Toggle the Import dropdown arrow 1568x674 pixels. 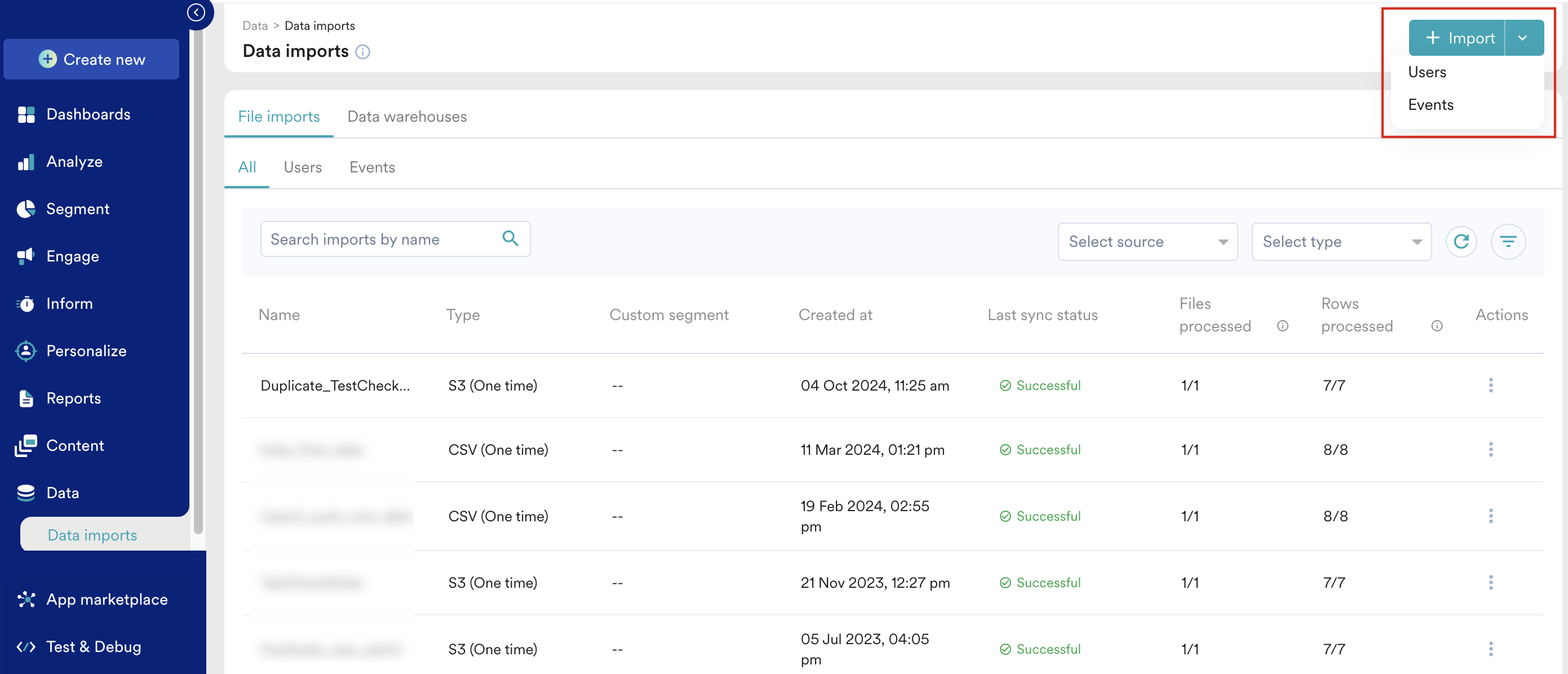click(x=1522, y=38)
